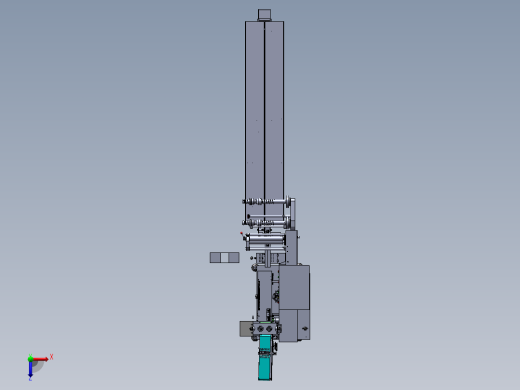
Task: Click the blue Z axis arrow of the triad
Action: [30, 369]
